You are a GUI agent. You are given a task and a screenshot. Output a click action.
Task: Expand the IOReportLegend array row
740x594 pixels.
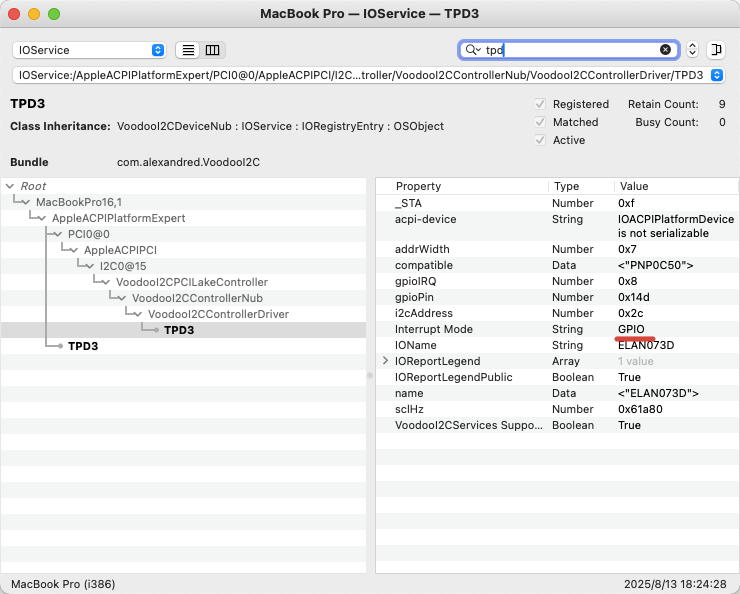pos(385,361)
